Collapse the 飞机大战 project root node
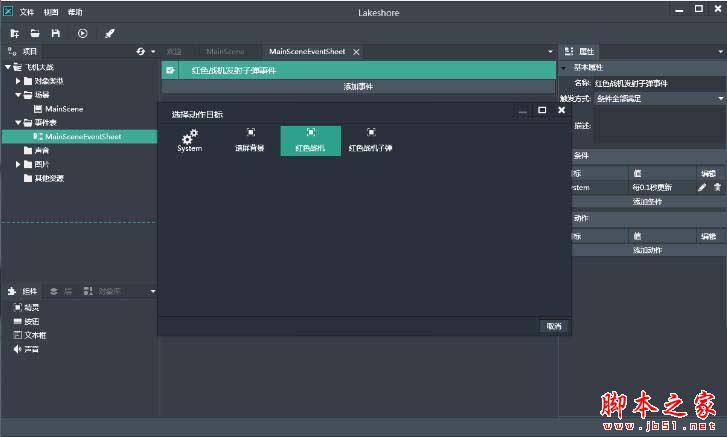The image size is (727, 437). [x=8, y=67]
